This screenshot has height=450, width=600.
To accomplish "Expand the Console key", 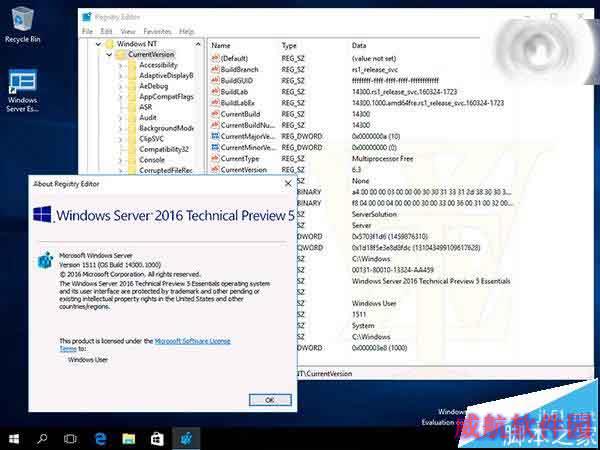I will 120,160.
